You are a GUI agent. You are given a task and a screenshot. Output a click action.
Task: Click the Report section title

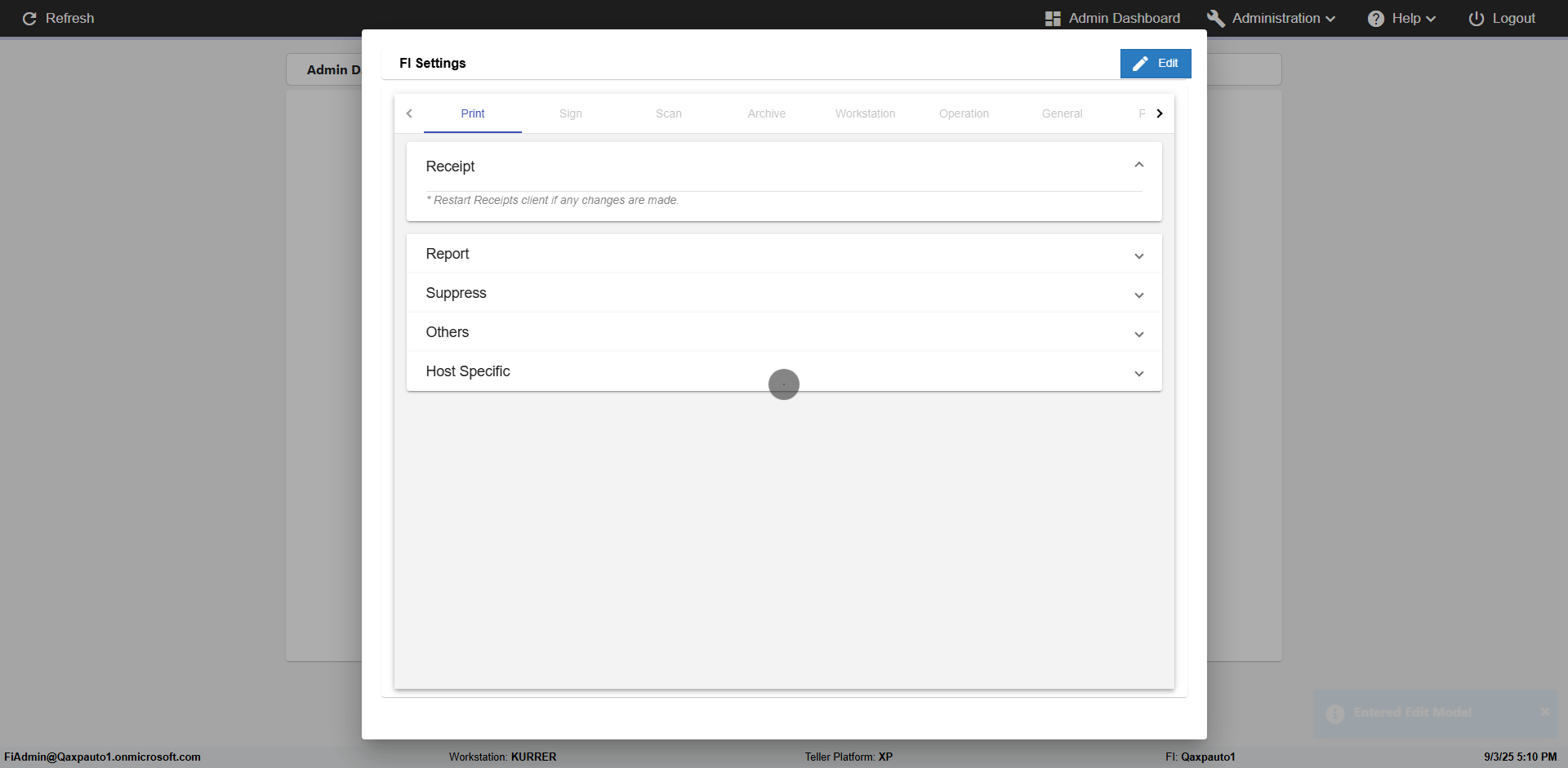click(x=448, y=254)
